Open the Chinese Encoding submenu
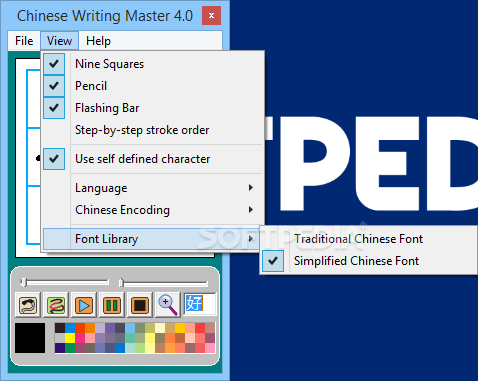The height and width of the screenshot is (381, 478). coord(153,210)
